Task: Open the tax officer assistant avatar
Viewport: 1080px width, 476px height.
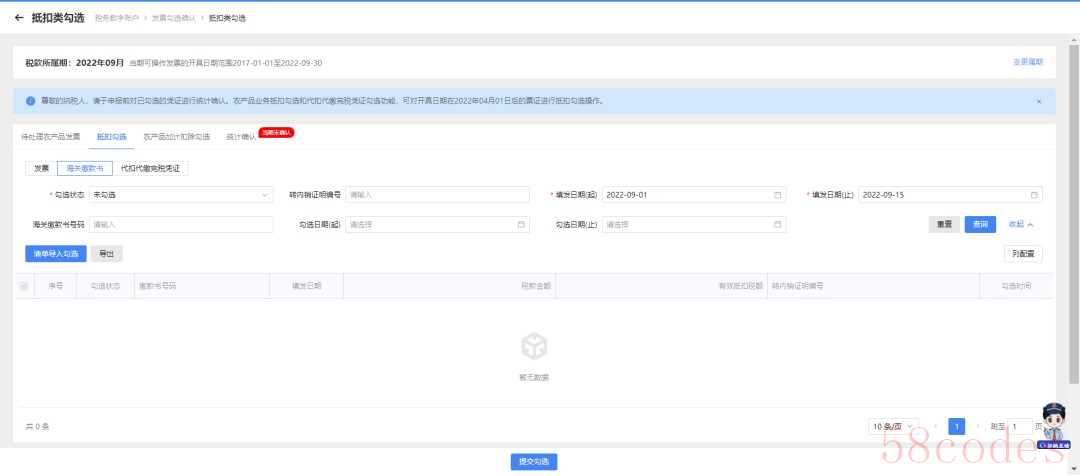Action: point(1050,421)
